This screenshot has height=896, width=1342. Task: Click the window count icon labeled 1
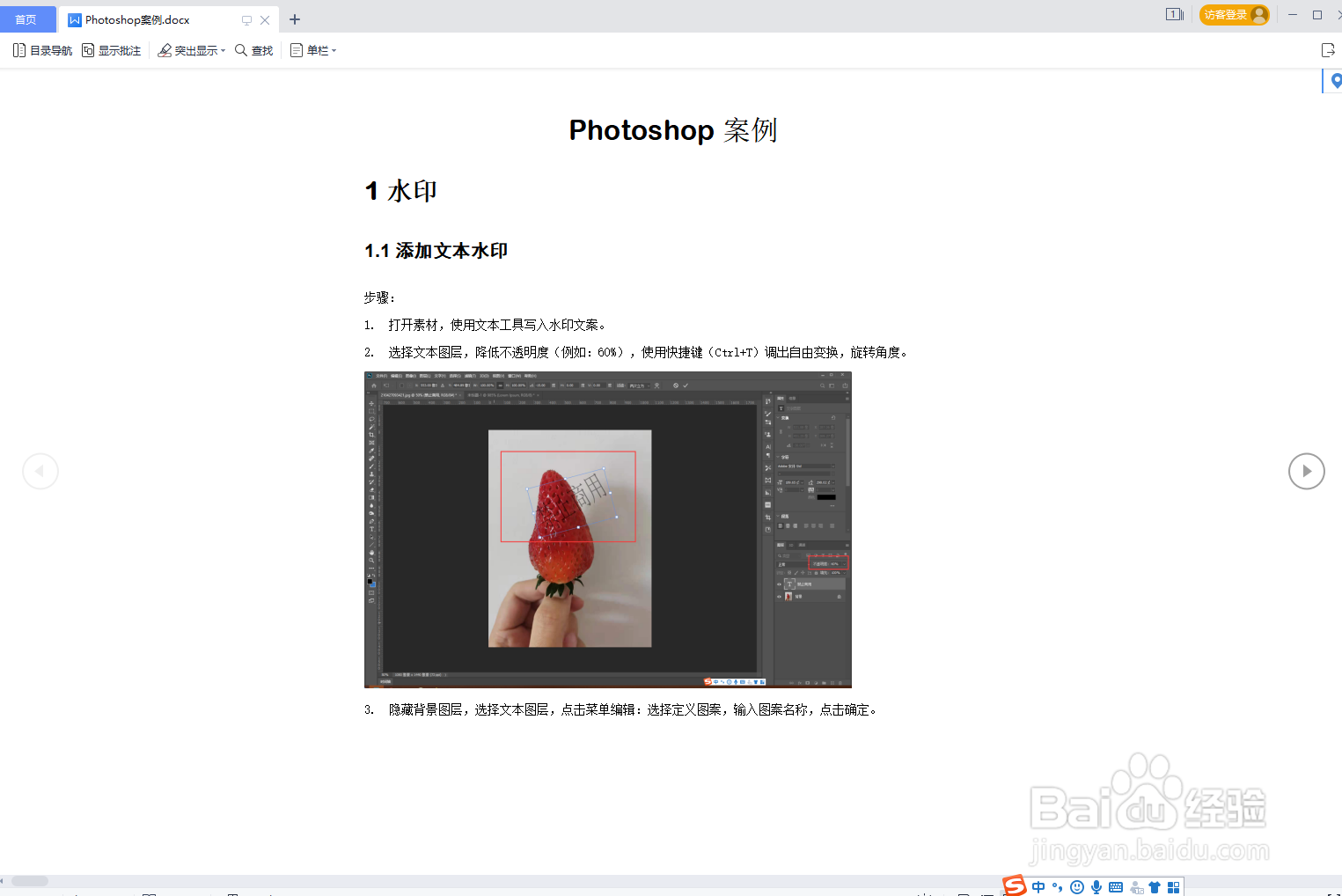pos(1175,14)
